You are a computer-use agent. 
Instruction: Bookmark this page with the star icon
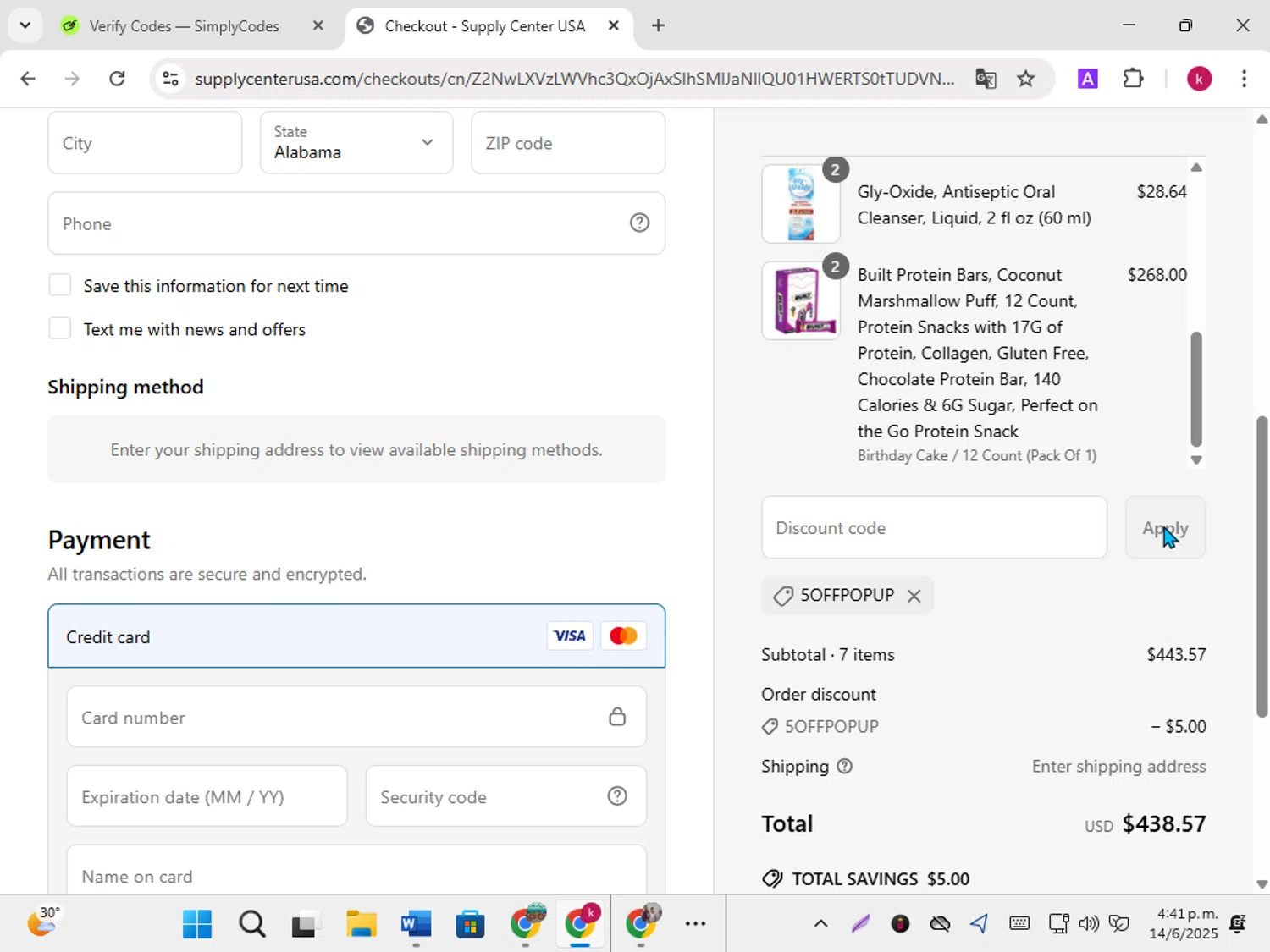pyautogui.click(x=1026, y=79)
